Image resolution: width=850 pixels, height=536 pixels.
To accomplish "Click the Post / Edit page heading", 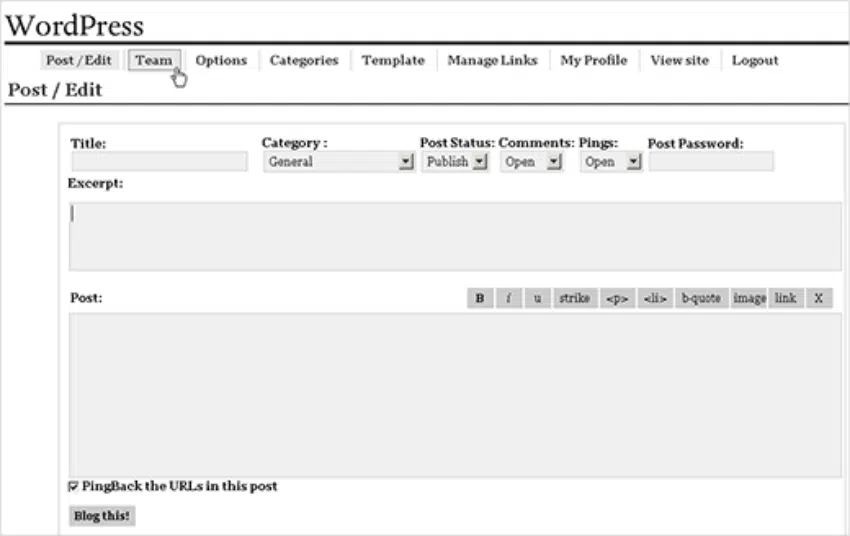I will coord(55,89).
